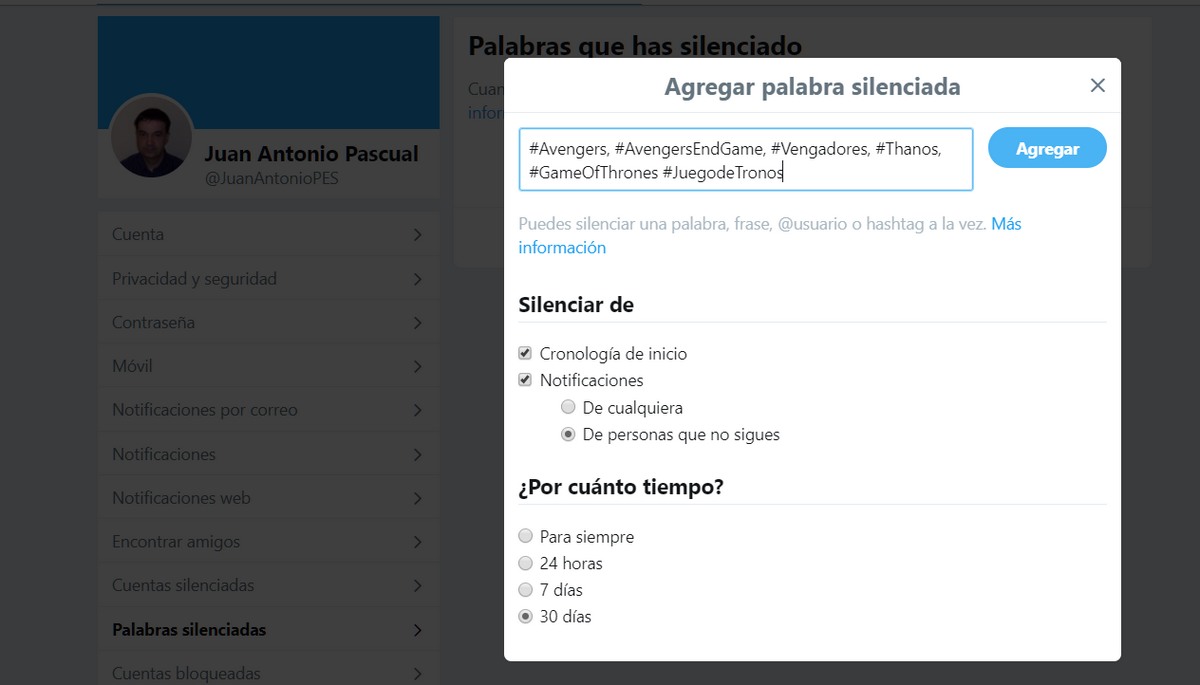Close the Agregar palabra silenciada dialog
1200x685 pixels.
coord(1097,86)
